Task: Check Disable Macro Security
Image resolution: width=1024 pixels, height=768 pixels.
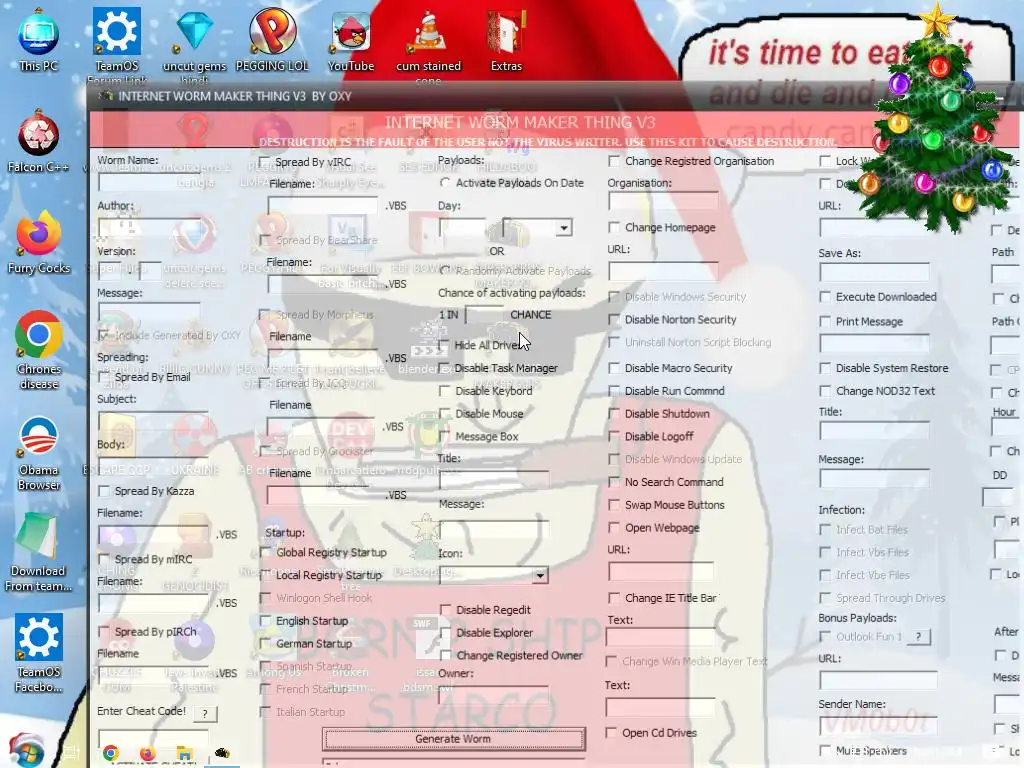Action: 613,368
